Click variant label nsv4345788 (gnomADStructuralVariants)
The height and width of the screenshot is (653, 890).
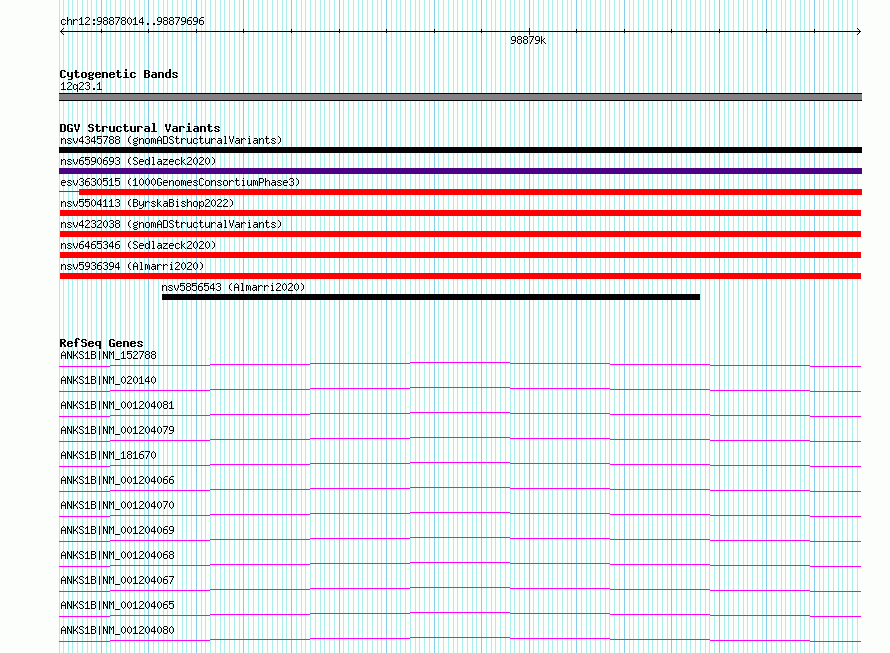(171, 140)
